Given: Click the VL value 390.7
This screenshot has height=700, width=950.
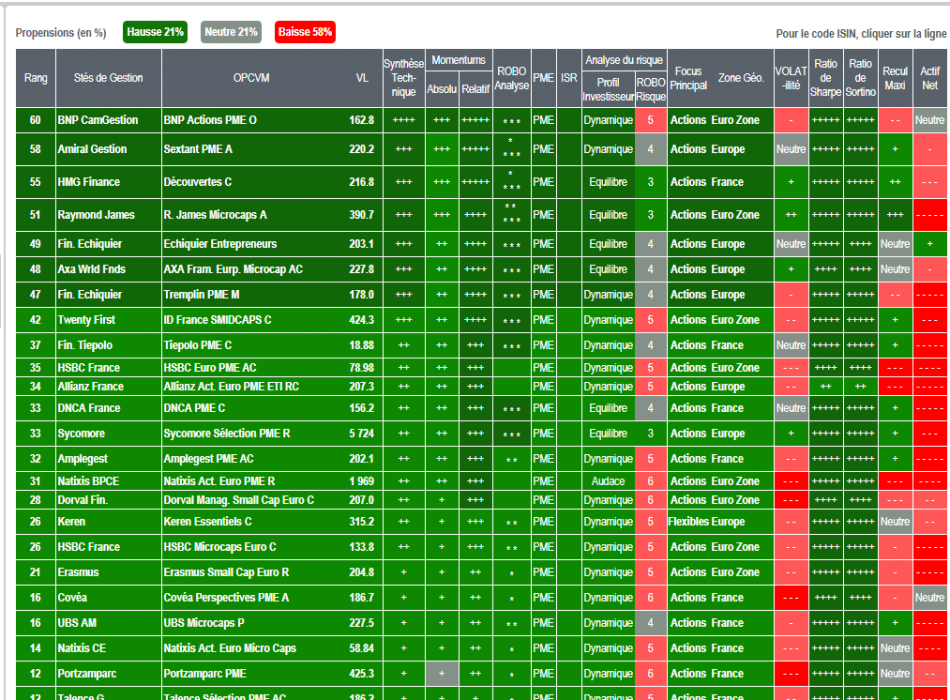Looking at the screenshot, I should [x=361, y=215].
